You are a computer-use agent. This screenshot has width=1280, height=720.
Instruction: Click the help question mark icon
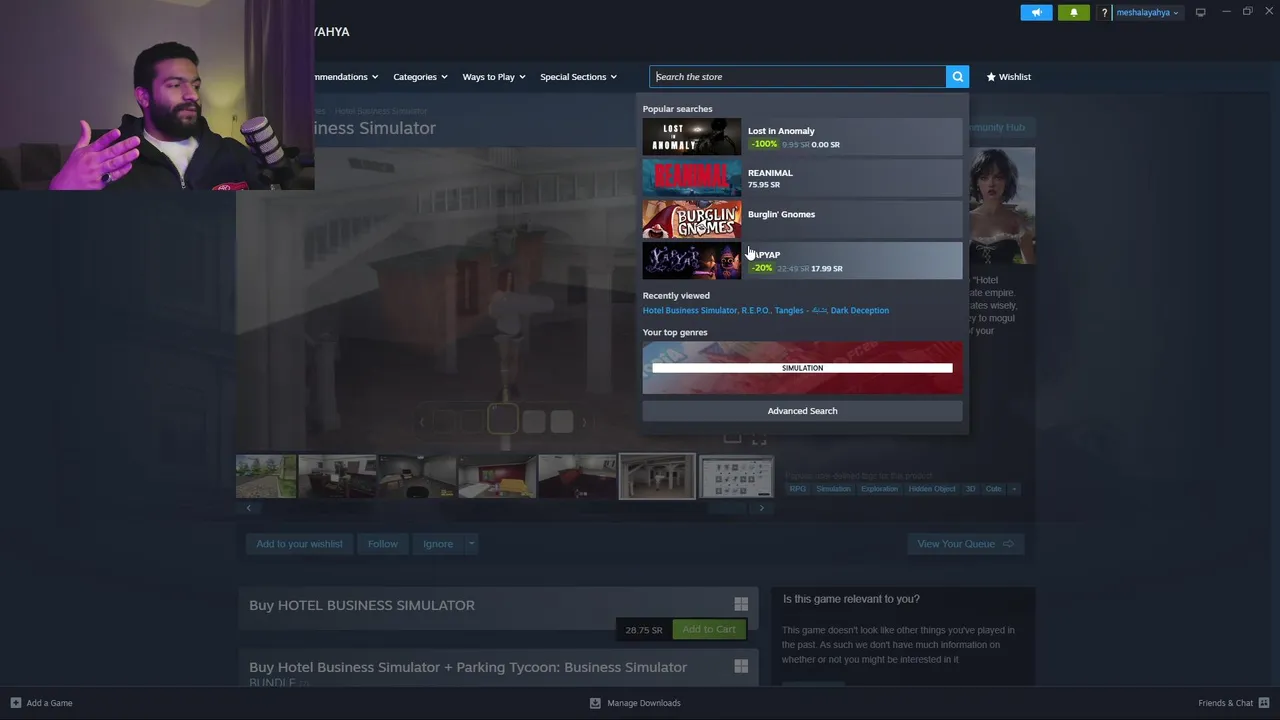pos(1104,12)
